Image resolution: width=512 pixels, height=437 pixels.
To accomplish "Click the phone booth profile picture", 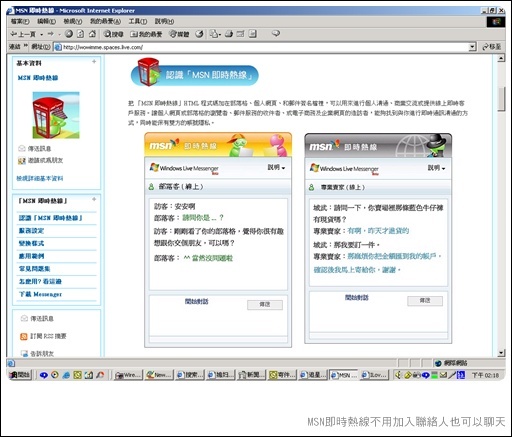I will (56, 115).
